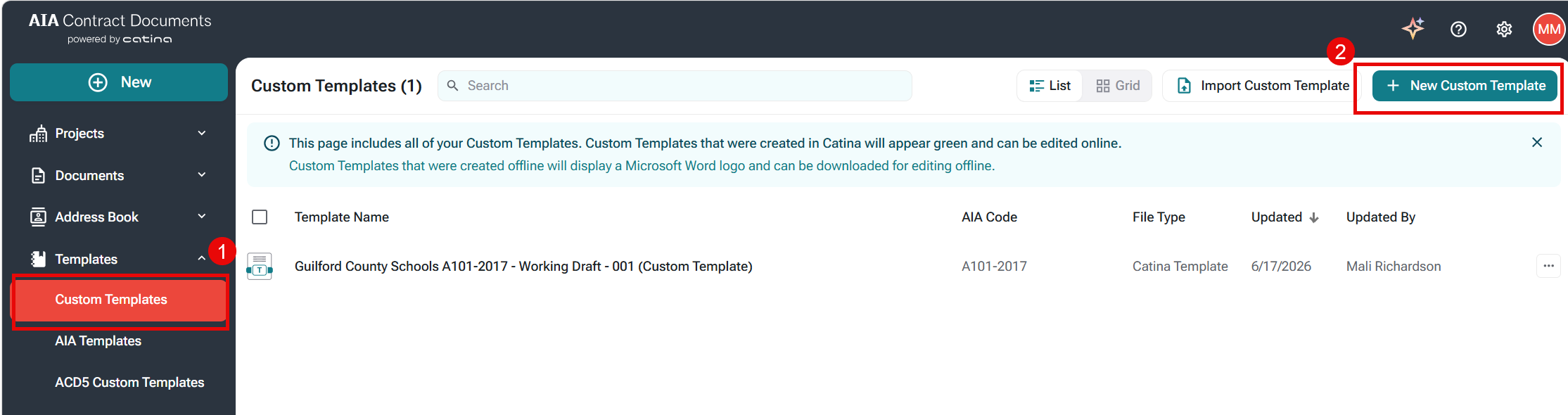1568x415 pixels.
Task: Click the Import Custom Template button
Action: click(x=1263, y=86)
